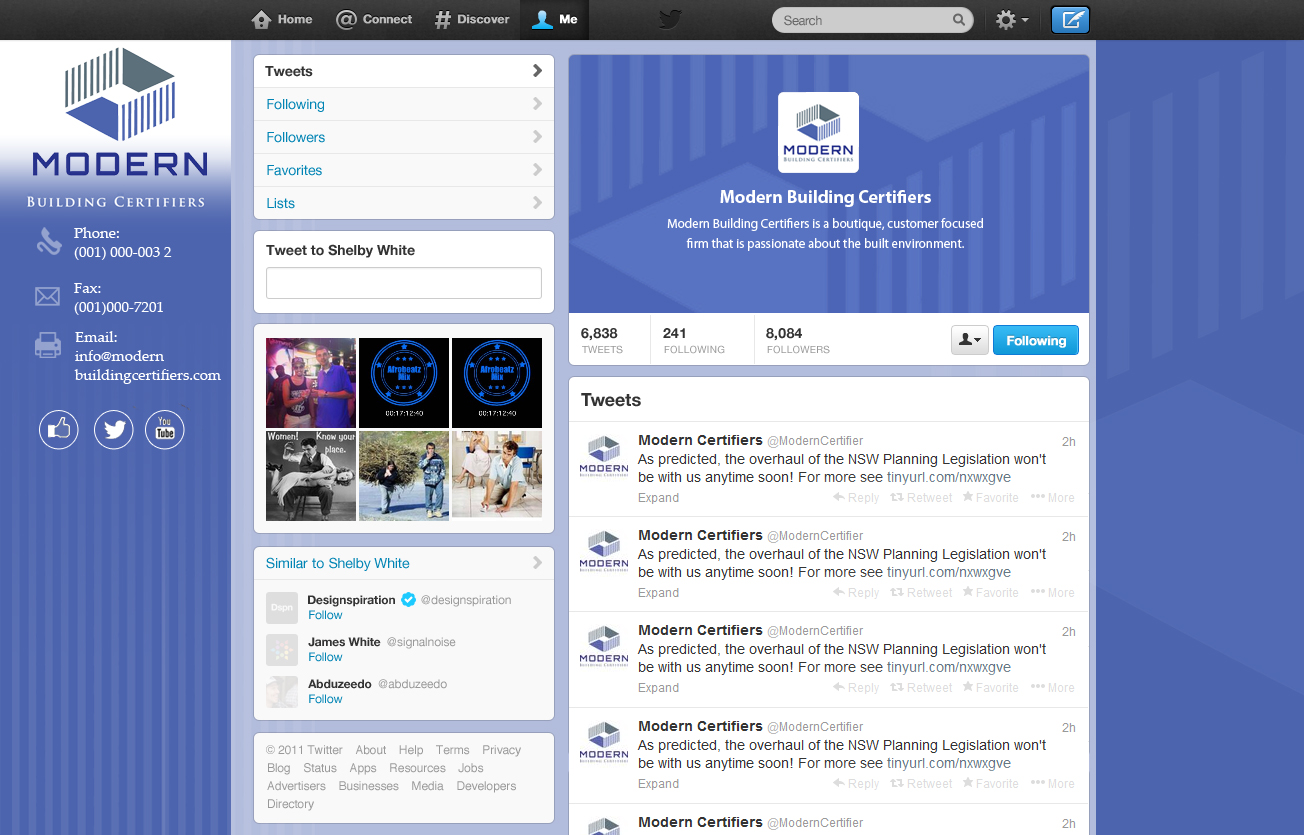Expand the Similar to Shelby White section
The image size is (1304, 835).
pos(538,562)
